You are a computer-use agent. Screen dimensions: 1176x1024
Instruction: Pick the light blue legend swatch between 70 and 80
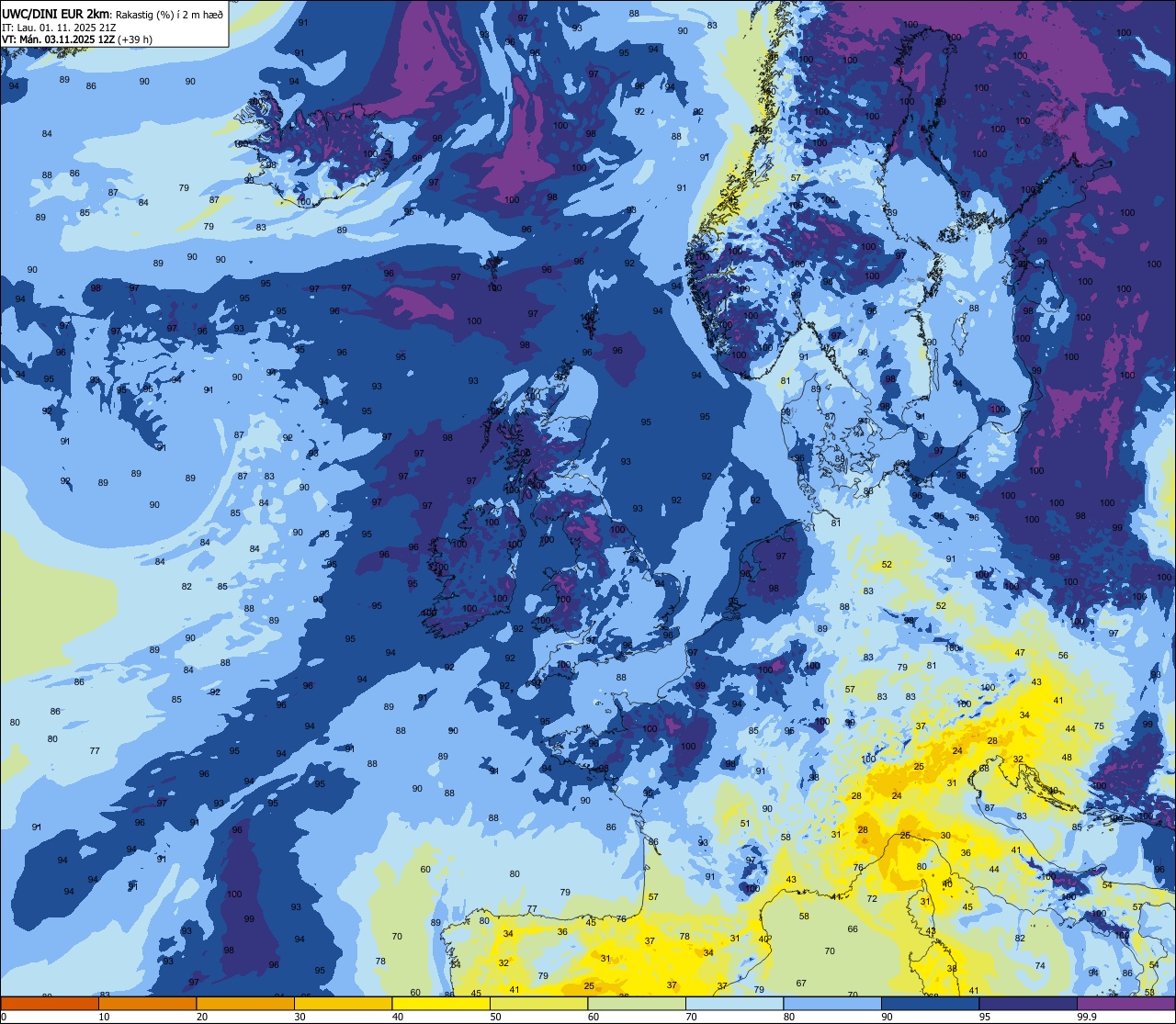[734, 1003]
